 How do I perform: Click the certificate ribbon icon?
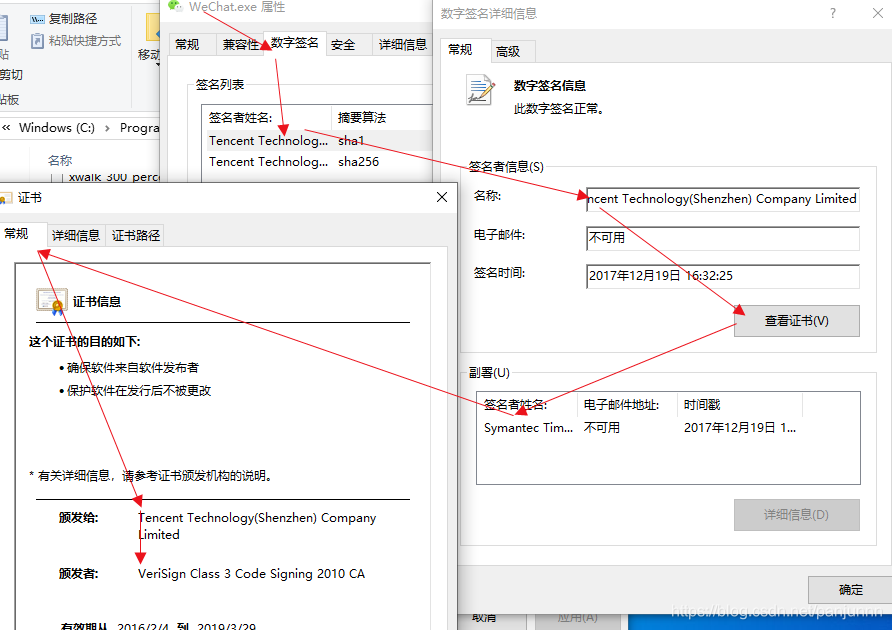point(52,302)
